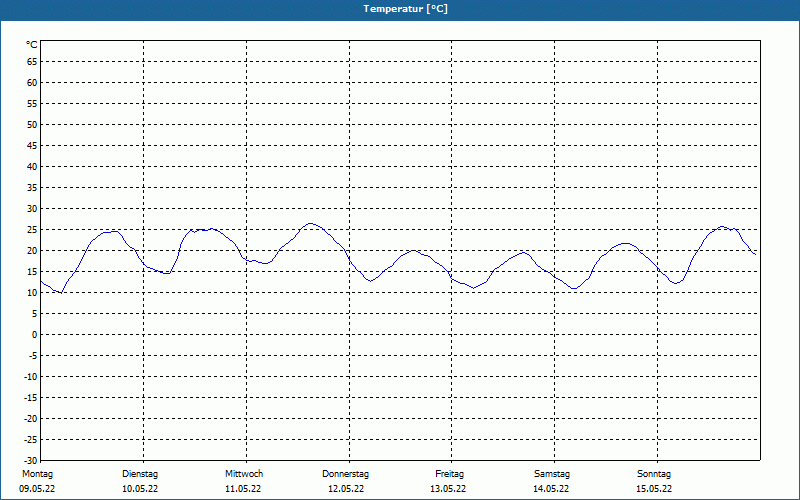The image size is (800, 500).
Task: Click the date 11.05.22
Action: [243, 489]
